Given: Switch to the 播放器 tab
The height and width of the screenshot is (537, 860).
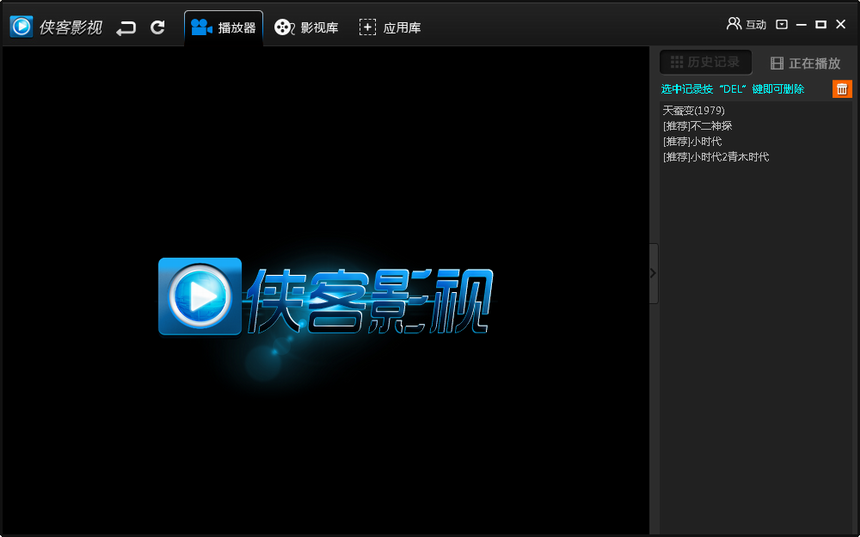Looking at the screenshot, I should pyautogui.click(x=224, y=27).
